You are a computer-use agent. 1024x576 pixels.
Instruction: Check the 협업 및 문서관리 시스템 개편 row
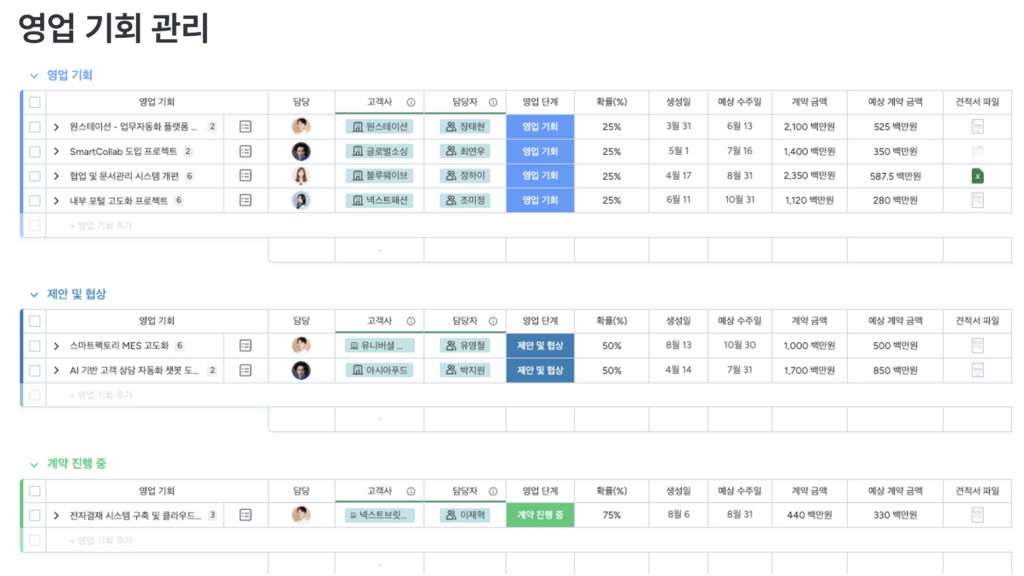coord(35,176)
